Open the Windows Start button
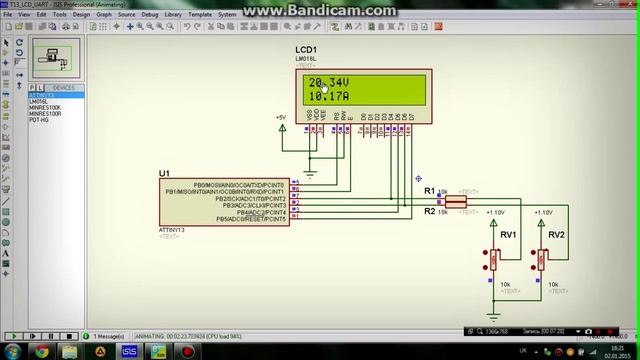 point(13,351)
